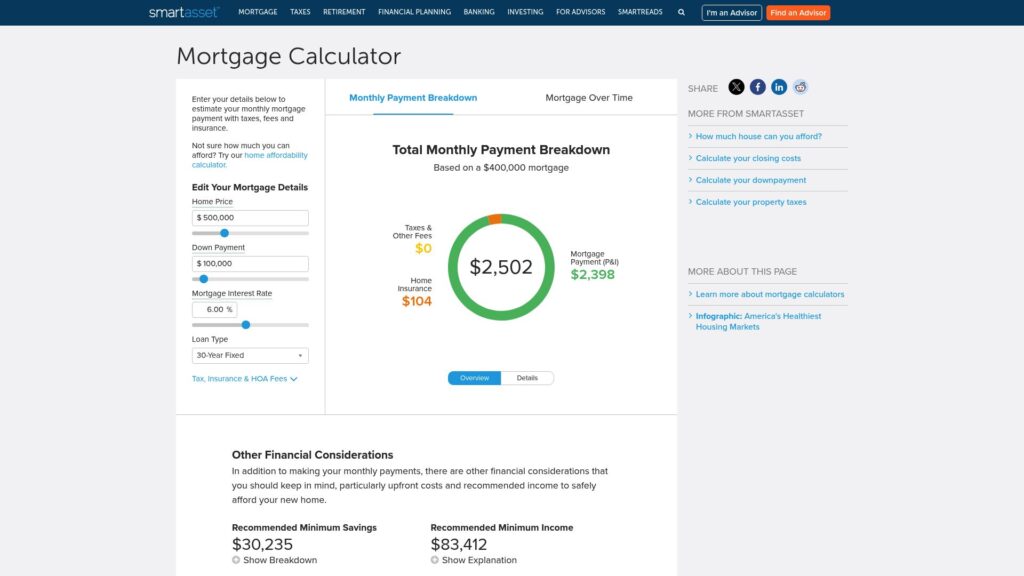Open the Investing menu
This screenshot has width=1024, height=576.
coord(525,12)
